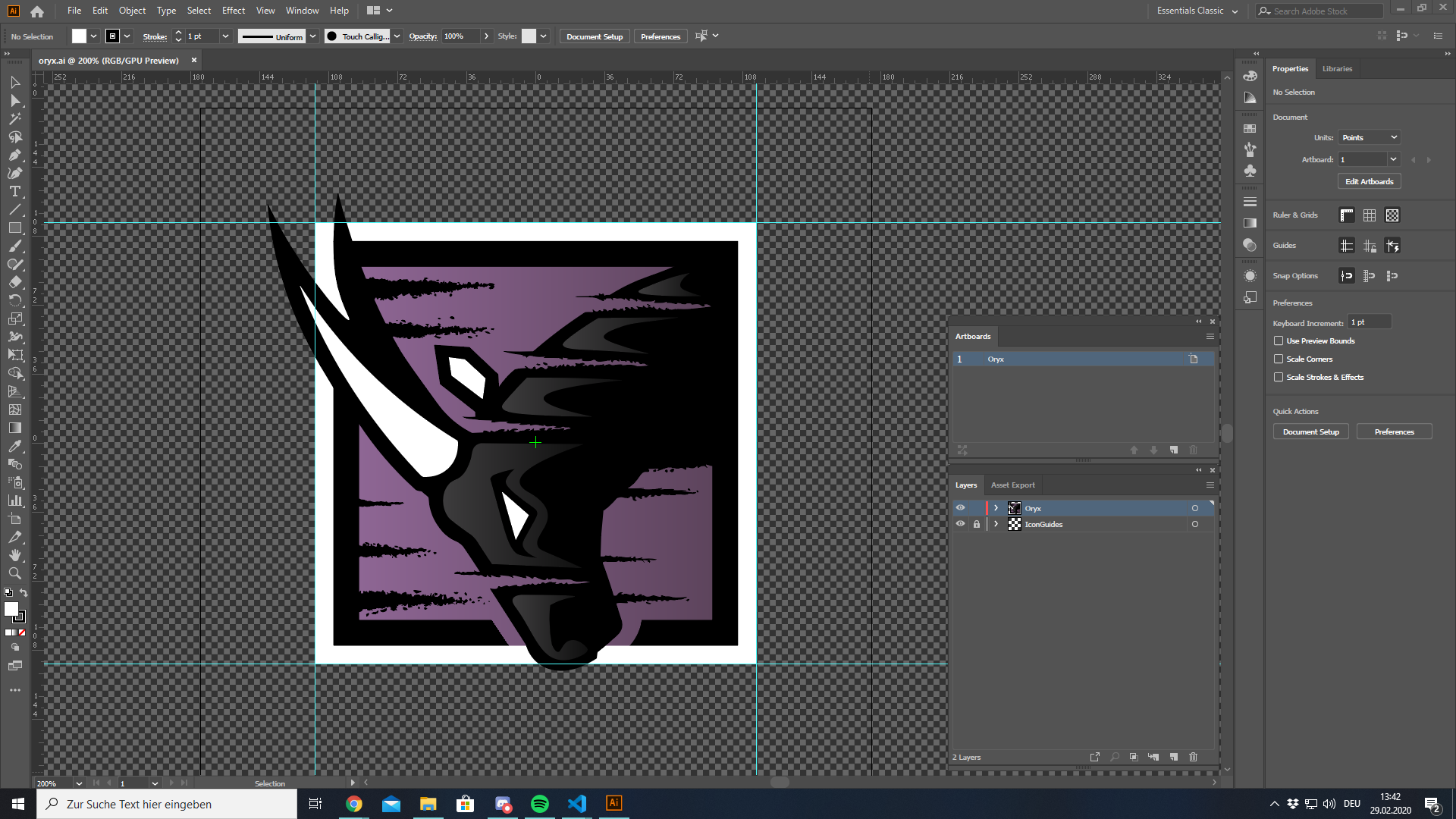Enable the Scale Corners checkbox
The image size is (1456, 819).
(1279, 359)
